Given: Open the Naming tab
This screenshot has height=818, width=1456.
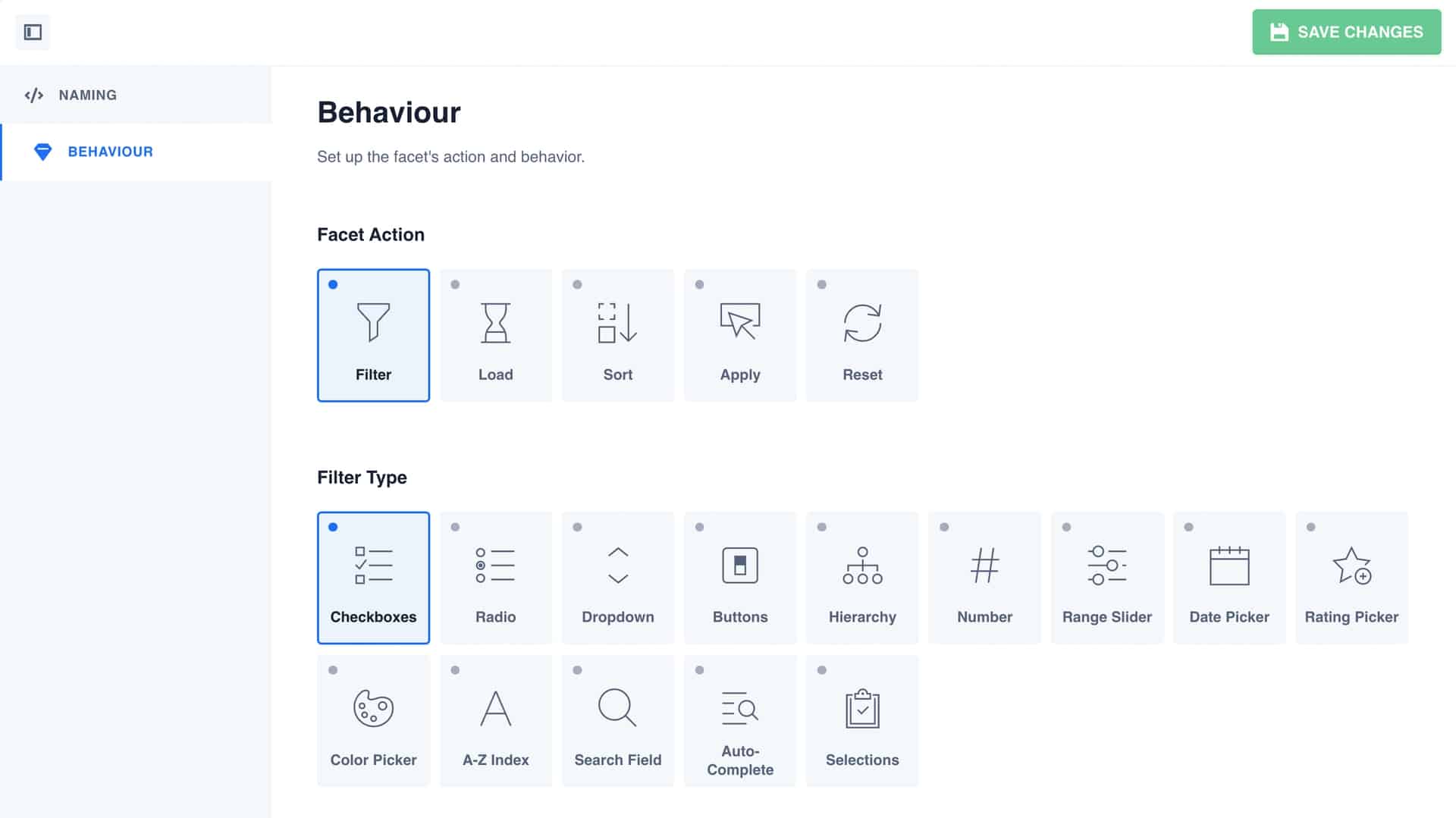Looking at the screenshot, I should pos(136,95).
